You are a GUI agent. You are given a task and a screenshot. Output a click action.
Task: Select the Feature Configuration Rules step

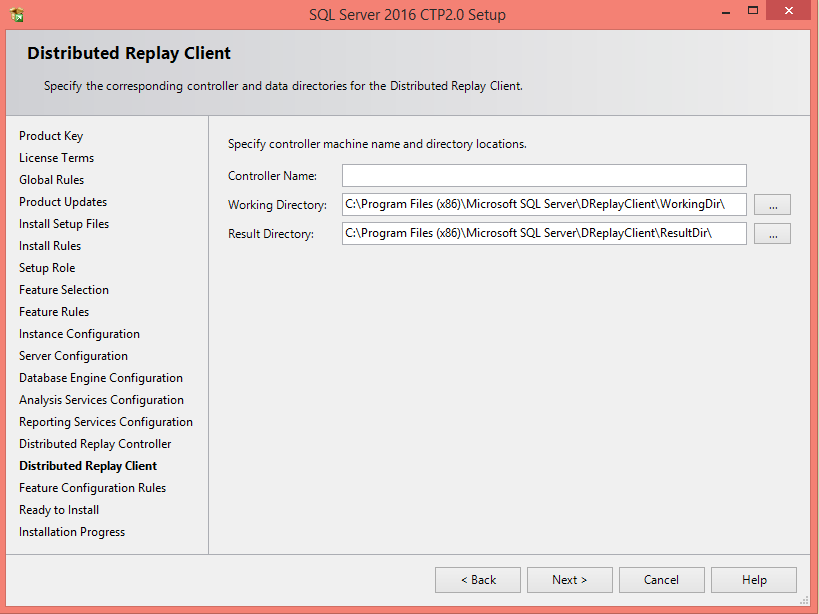pos(92,488)
